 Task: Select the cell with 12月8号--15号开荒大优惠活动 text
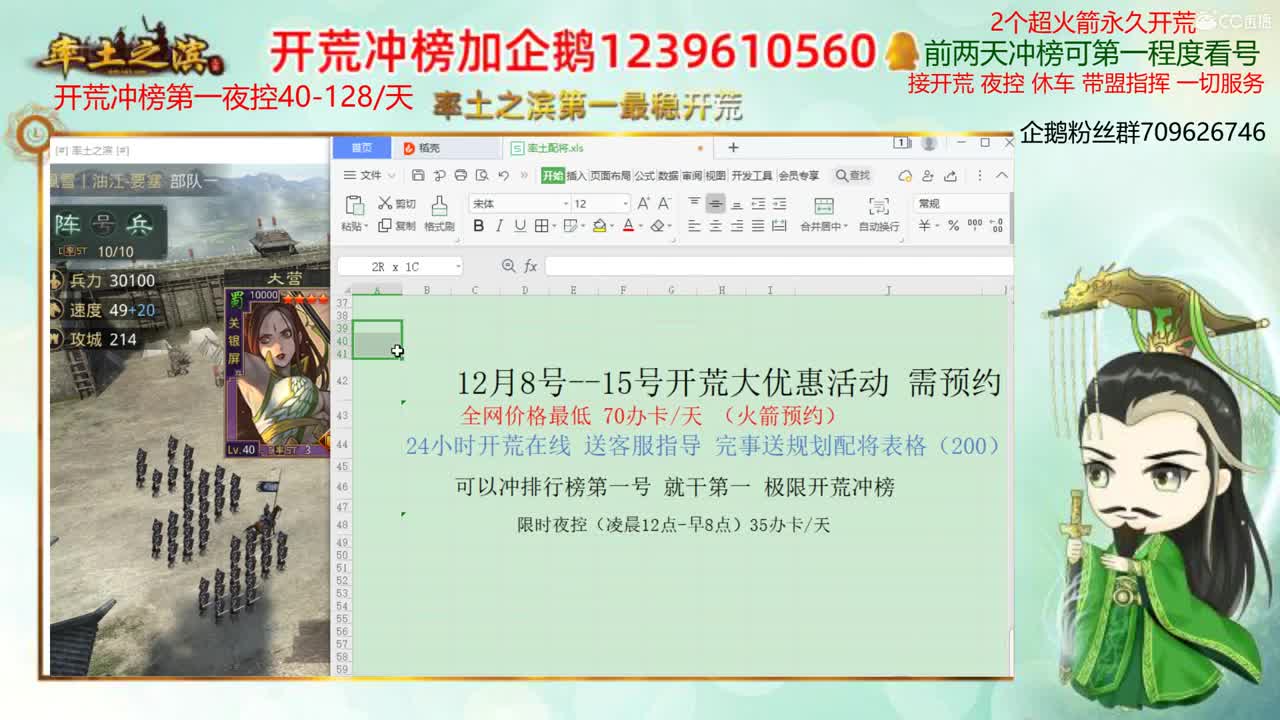tap(729, 383)
